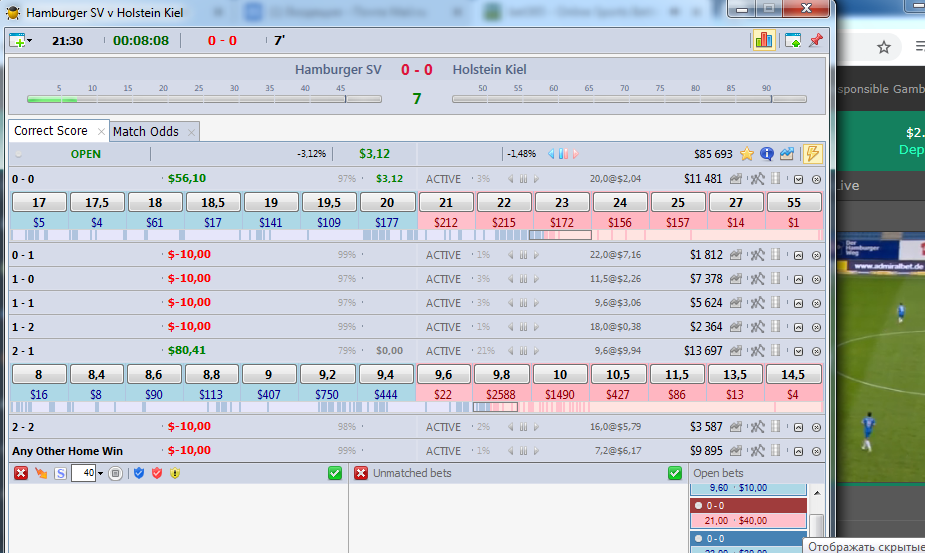Screen dimensions: 925x553
Task: Expand the 1 - 2 selection row
Action: click(798, 327)
